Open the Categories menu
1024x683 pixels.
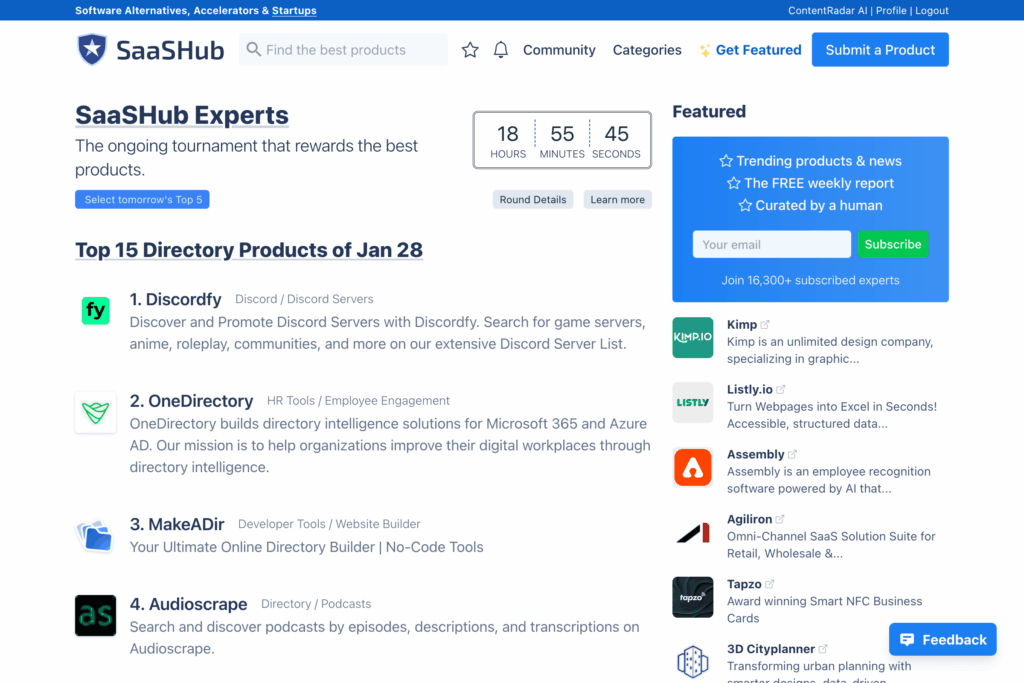point(647,50)
